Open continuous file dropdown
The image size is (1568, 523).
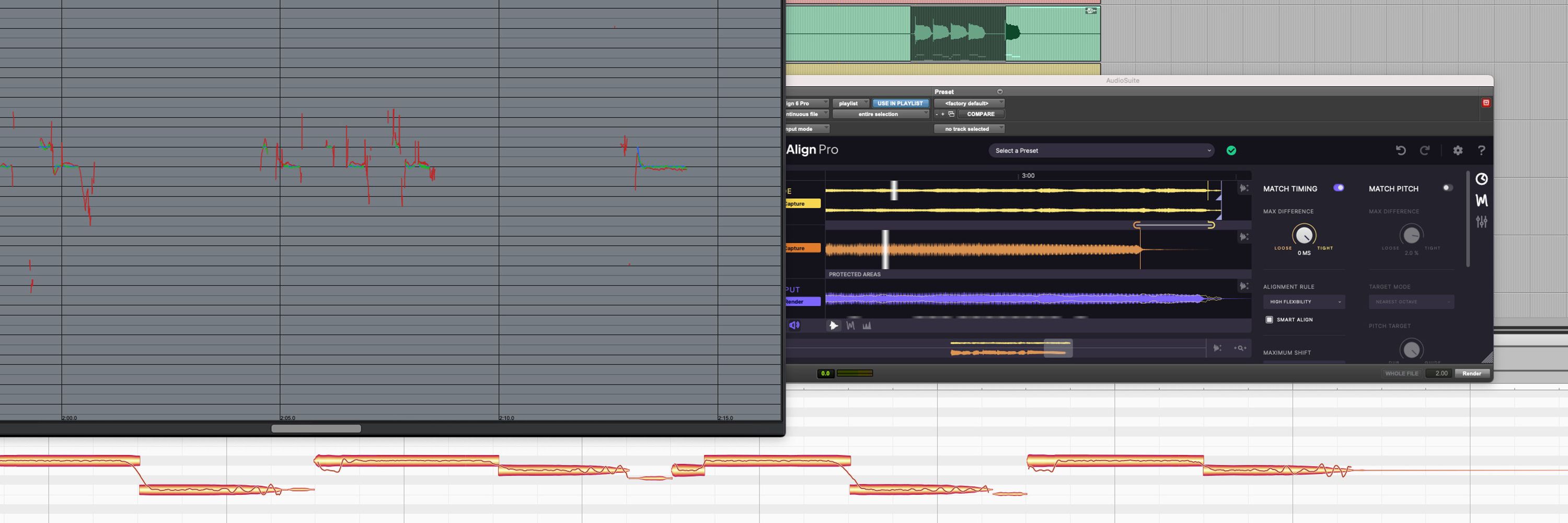point(807,114)
